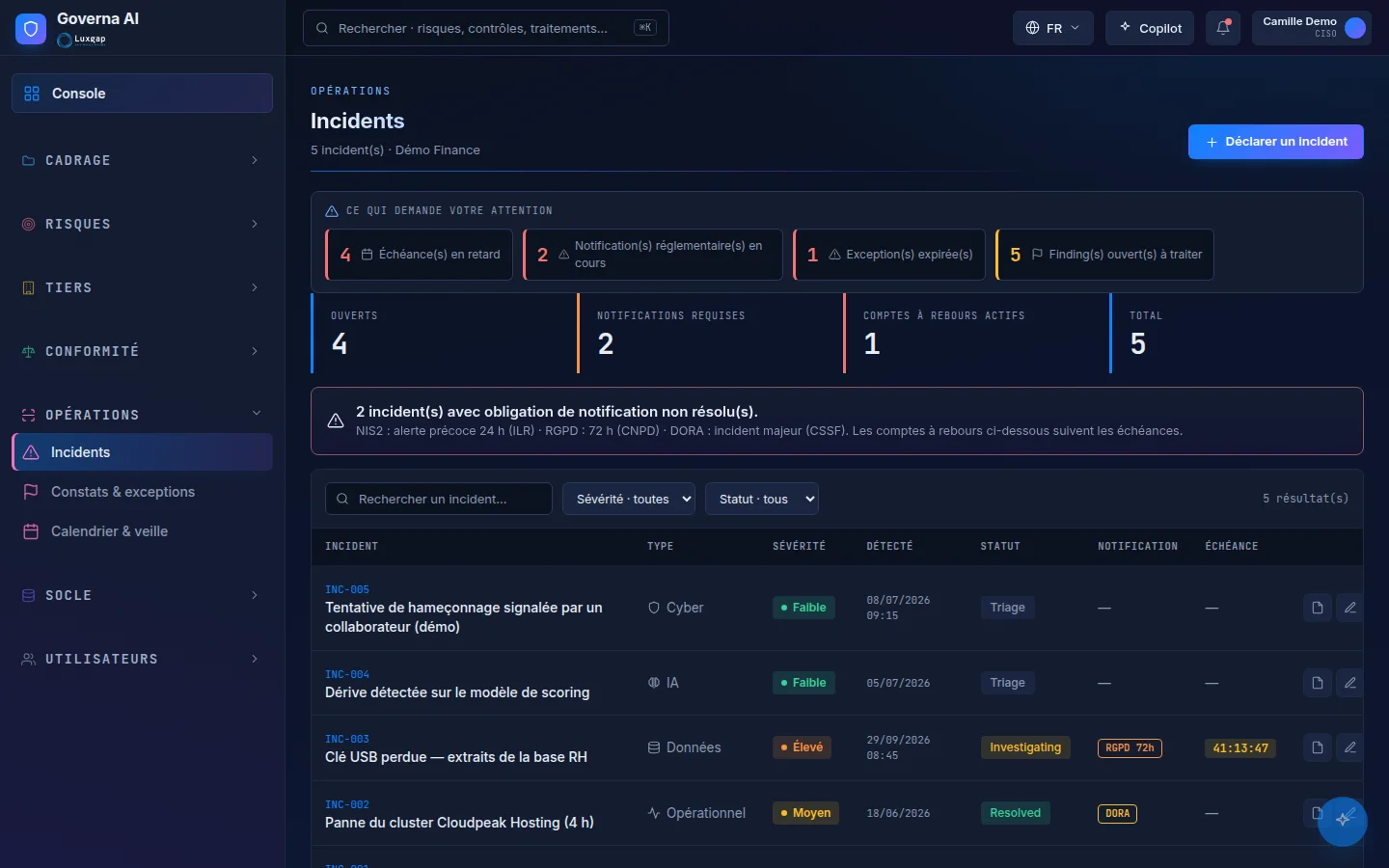Open document icon for INC-005 row
The image size is (1389, 868).
click(1318, 608)
